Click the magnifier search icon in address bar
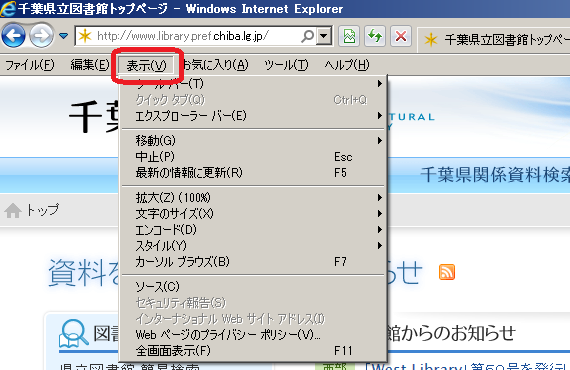The image size is (570, 370). [308, 36]
